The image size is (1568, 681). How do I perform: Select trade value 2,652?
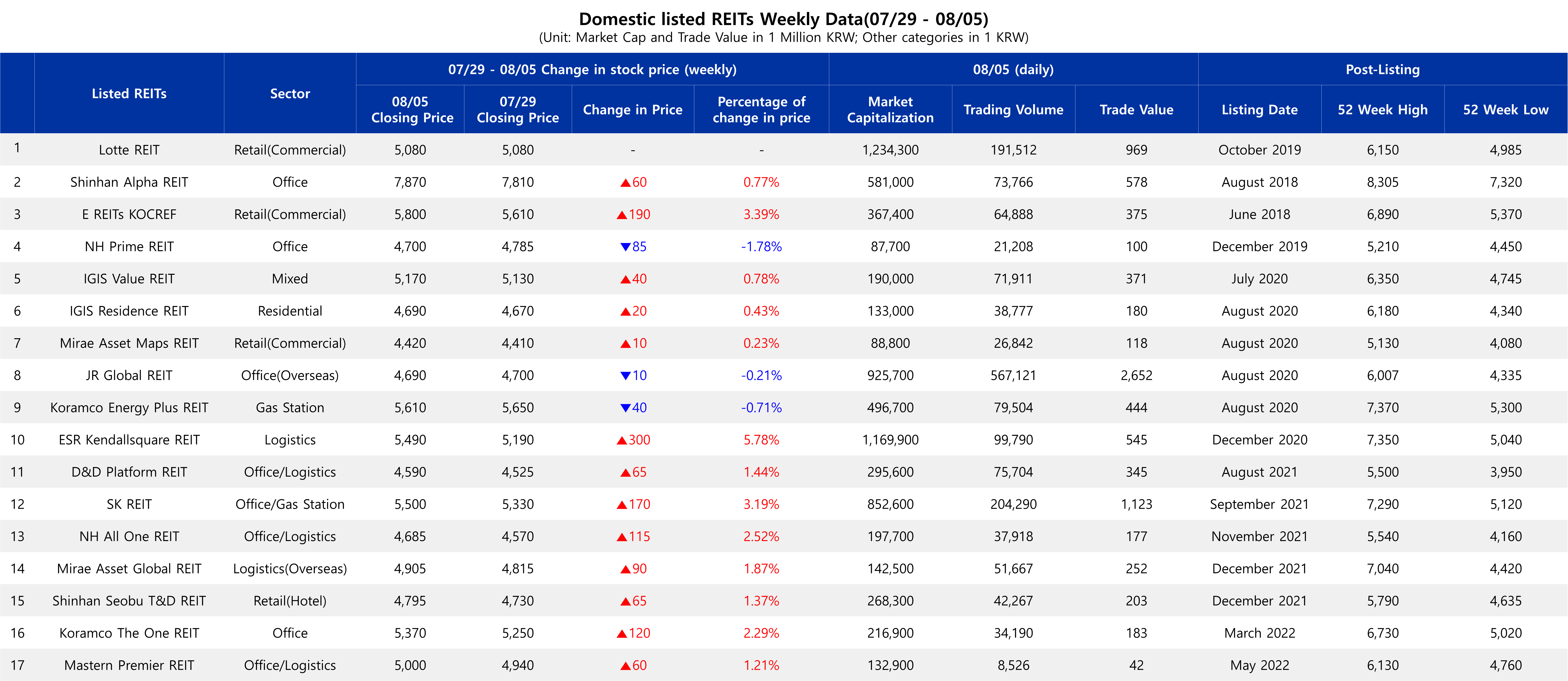point(1136,375)
